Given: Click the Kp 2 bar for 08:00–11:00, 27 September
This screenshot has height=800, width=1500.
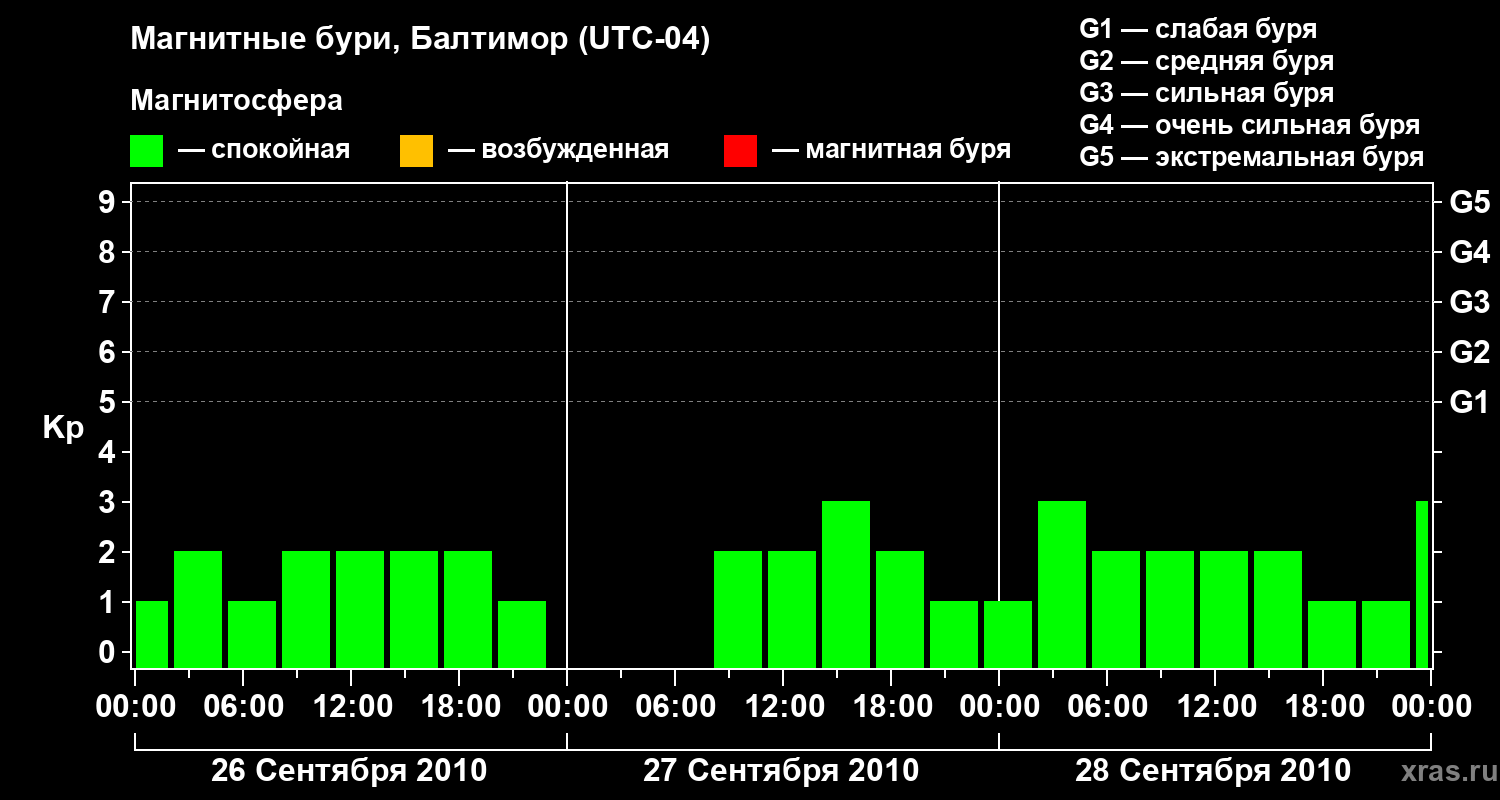Looking at the screenshot, I should click(x=738, y=610).
